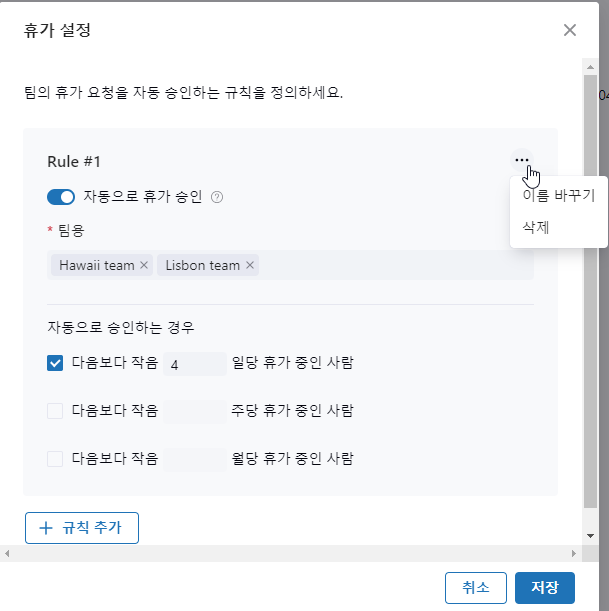Image resolution: width=609 pixels, height=611 pixels.
Task: Select 이름 바꾸기 from the rule menu
Action: [558, 196]
